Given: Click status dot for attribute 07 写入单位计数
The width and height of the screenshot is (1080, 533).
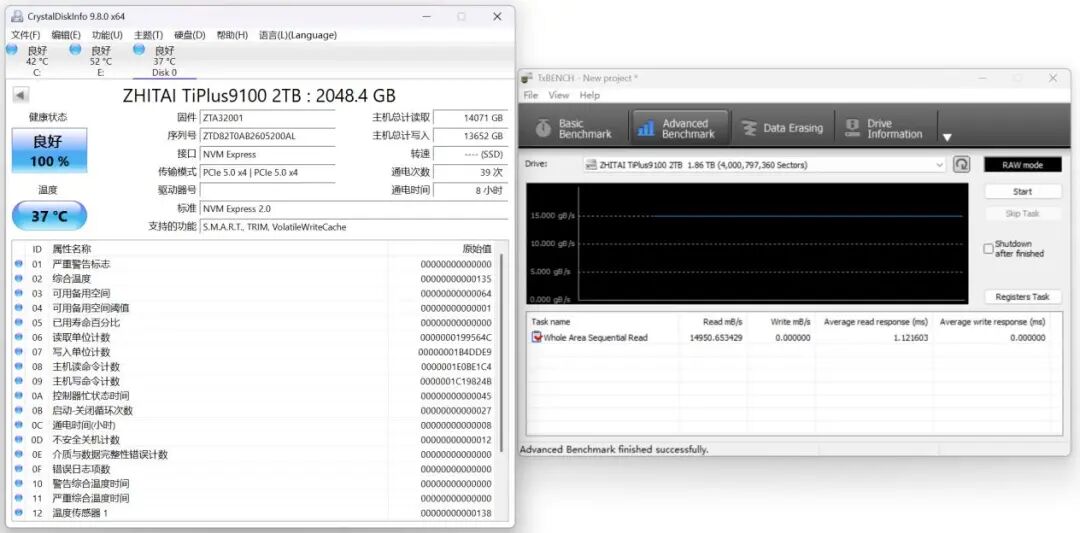Looking at the screenshot, I should tap(19, 351).
